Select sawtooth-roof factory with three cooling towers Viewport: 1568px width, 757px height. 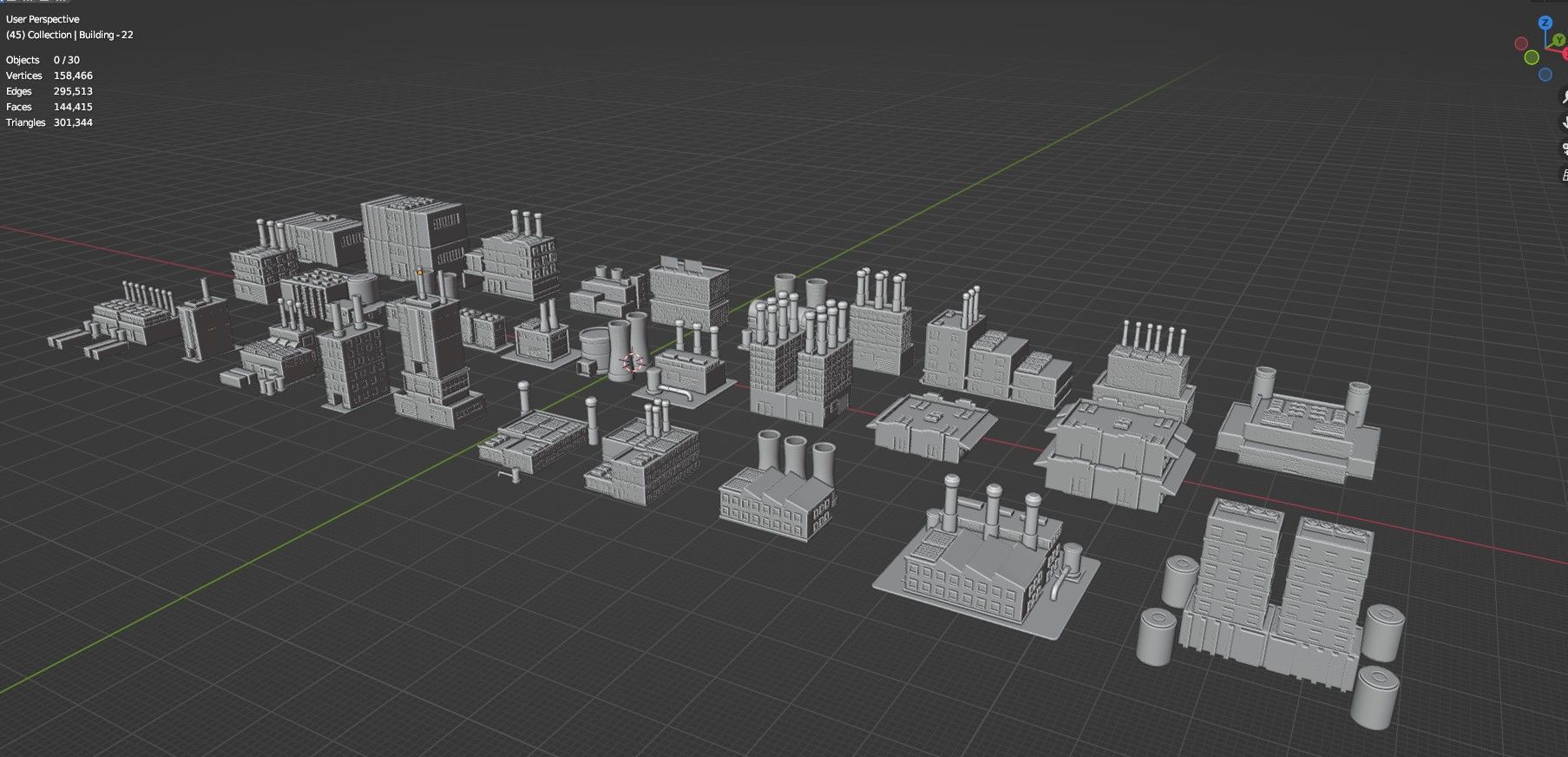[x=778, y=484]
